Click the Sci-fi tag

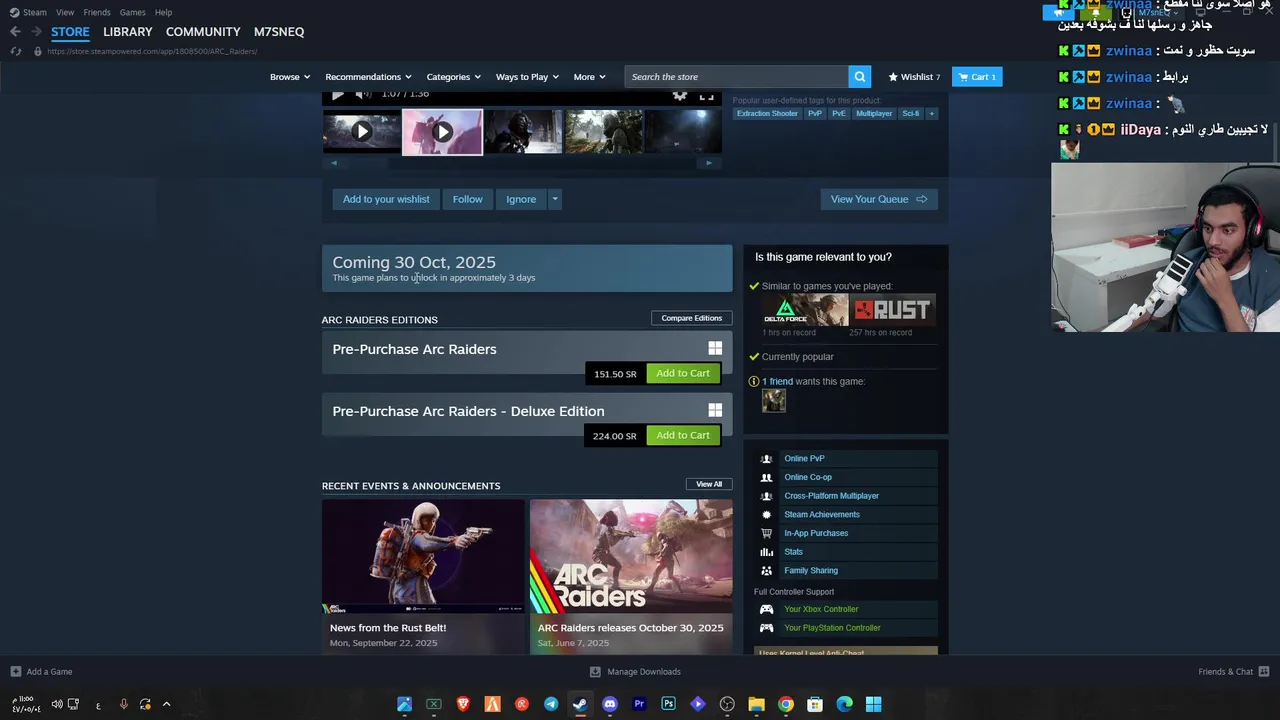911,114
